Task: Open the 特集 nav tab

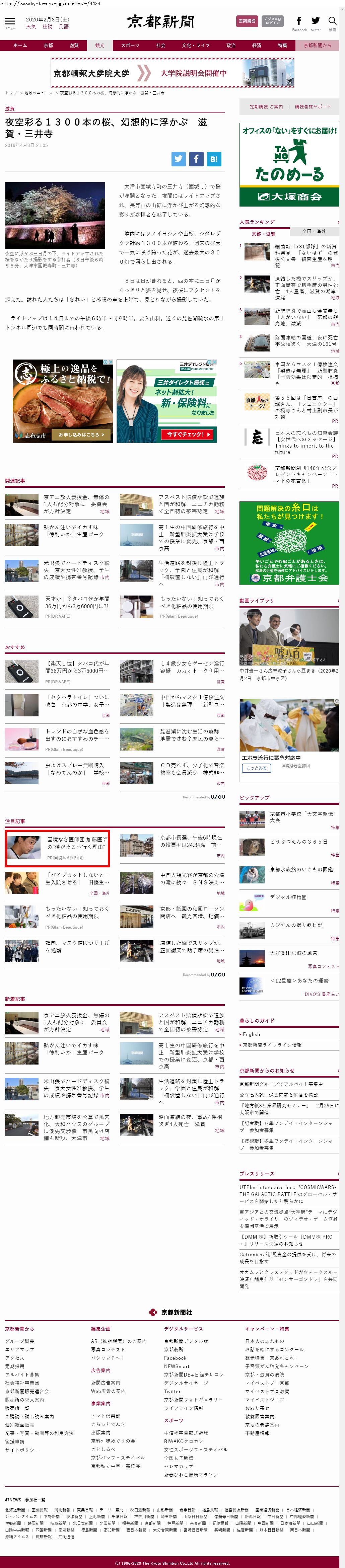Action: [x=282, y=46]
